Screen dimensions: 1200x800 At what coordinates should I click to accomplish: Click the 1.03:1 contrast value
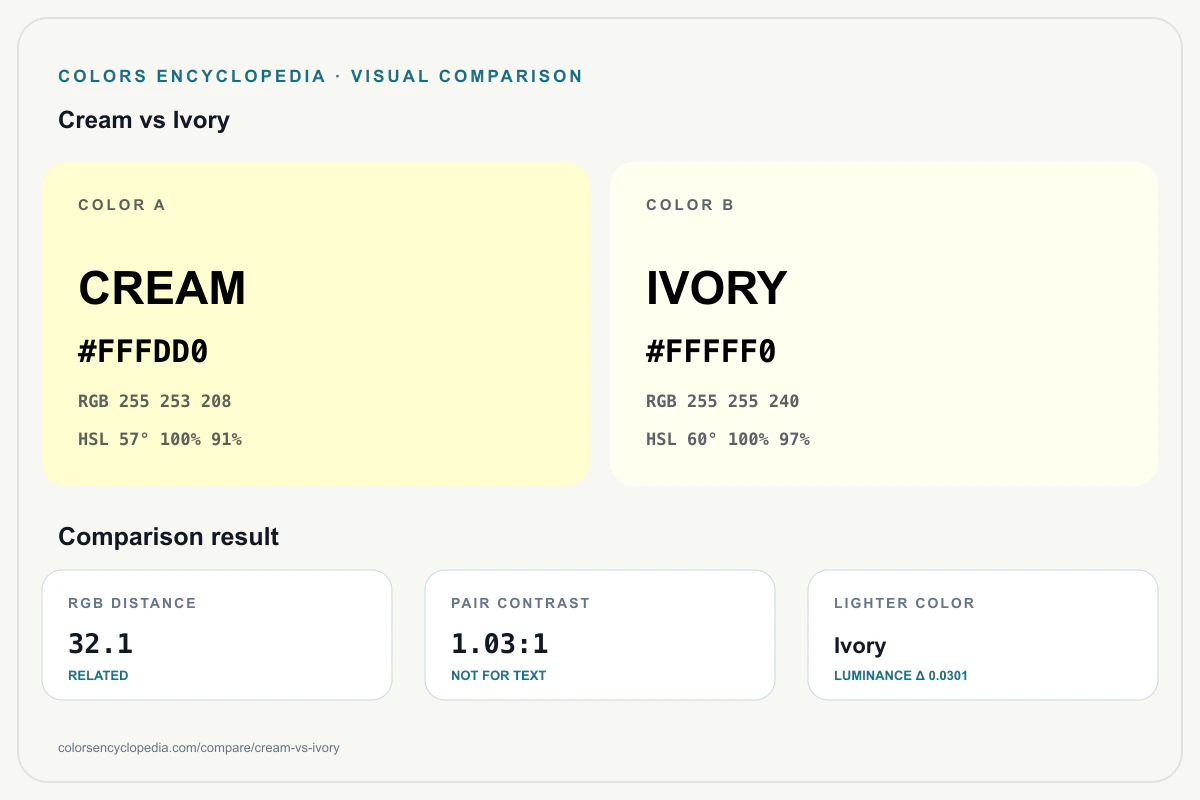pyautogui.click(x=500, y=643)
